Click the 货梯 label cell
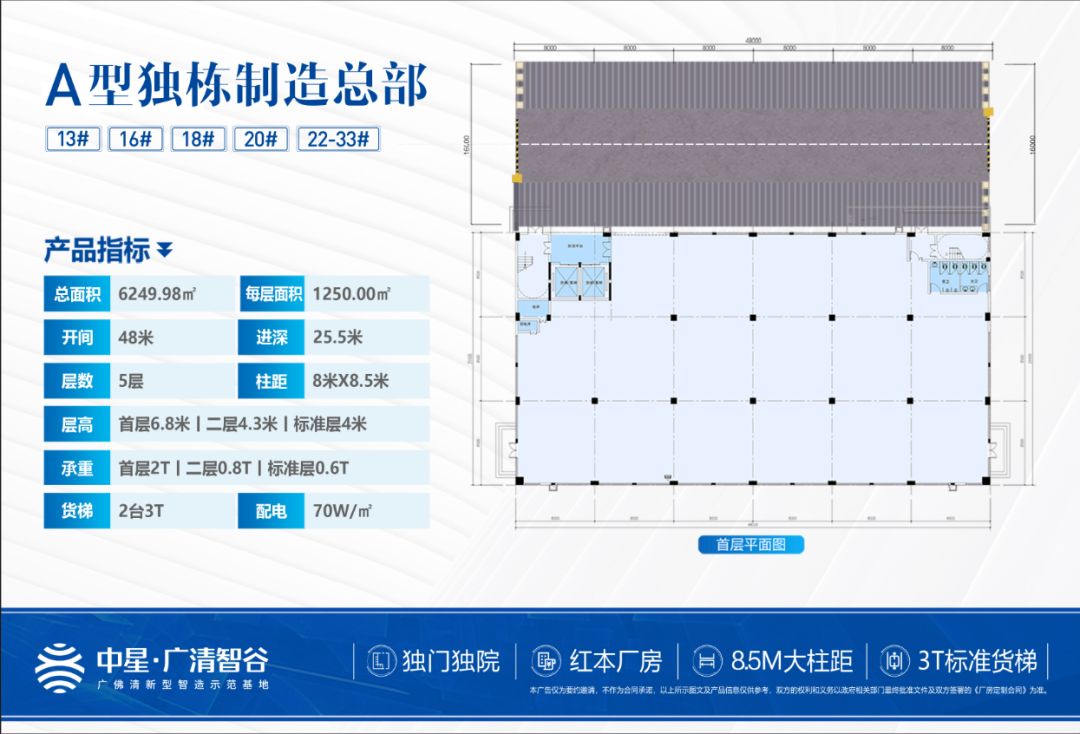Screen dimensions: 1080x734 pyautogui.click(x=77, y=511)
